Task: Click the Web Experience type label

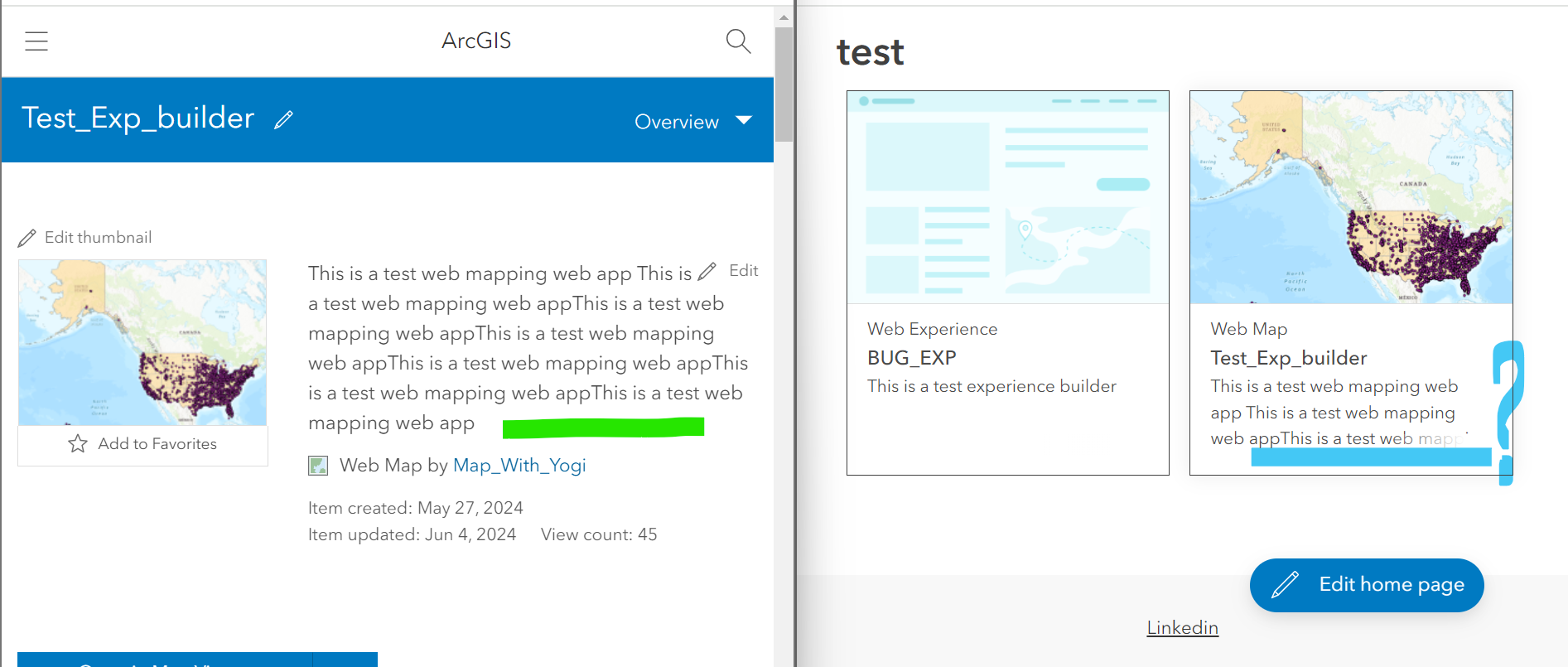Action: click(933, 329)
